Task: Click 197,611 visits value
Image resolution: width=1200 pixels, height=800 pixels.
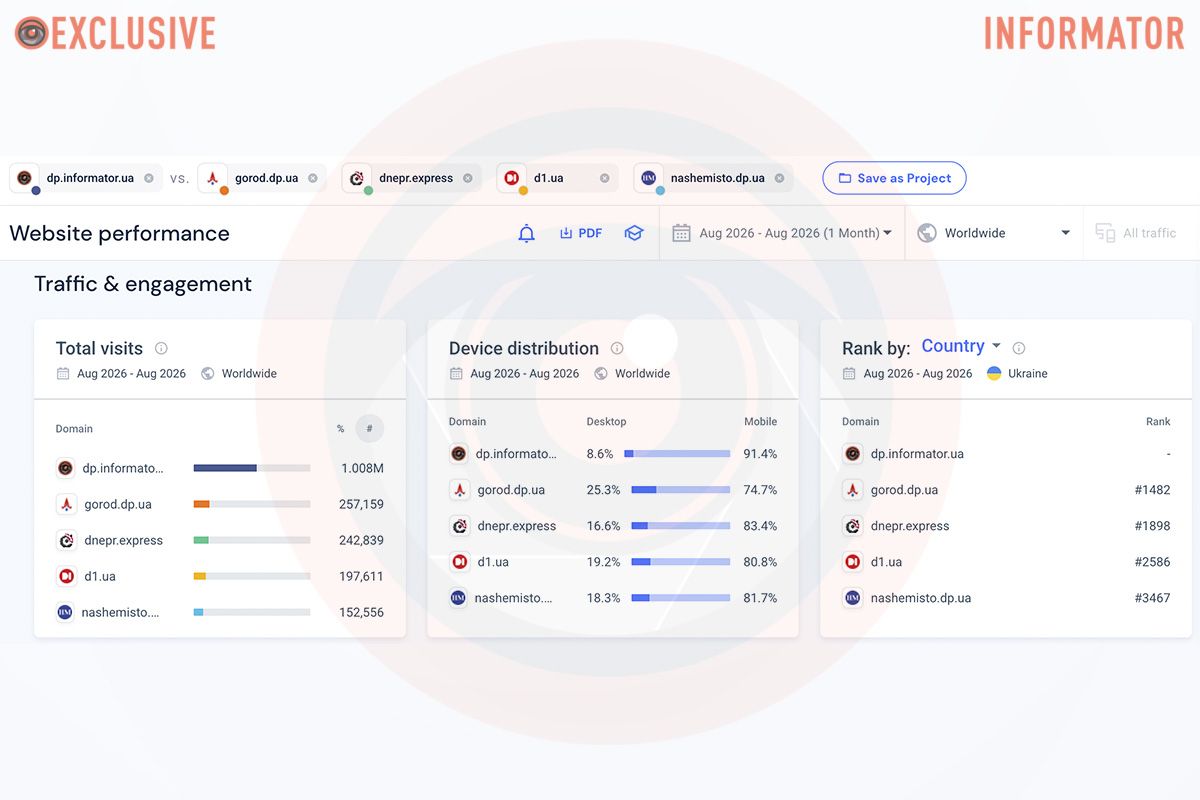Action: (x=361, y=576)
